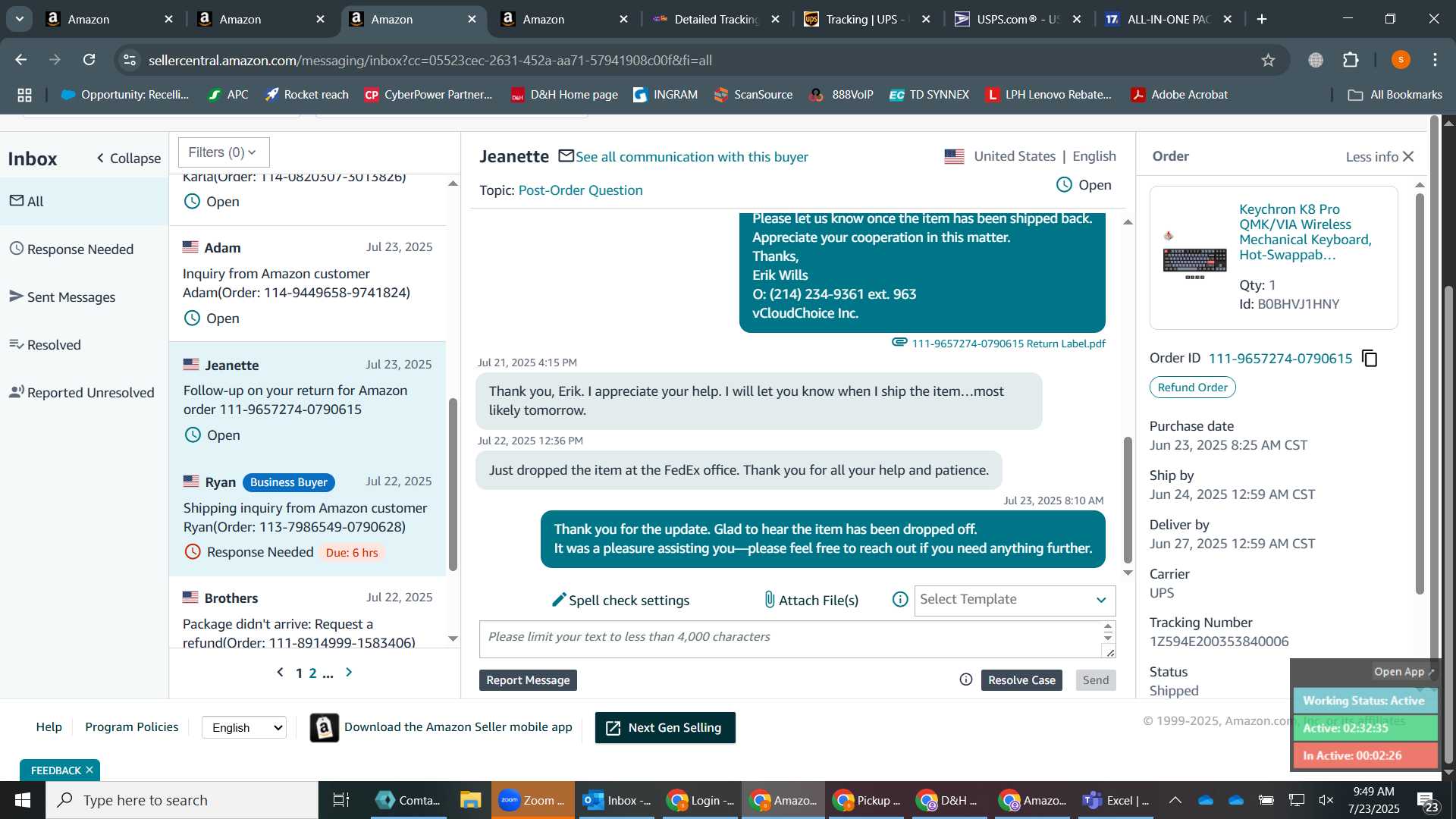Reload the page
Screen dimensions: 1456x819
click(89, 60)
